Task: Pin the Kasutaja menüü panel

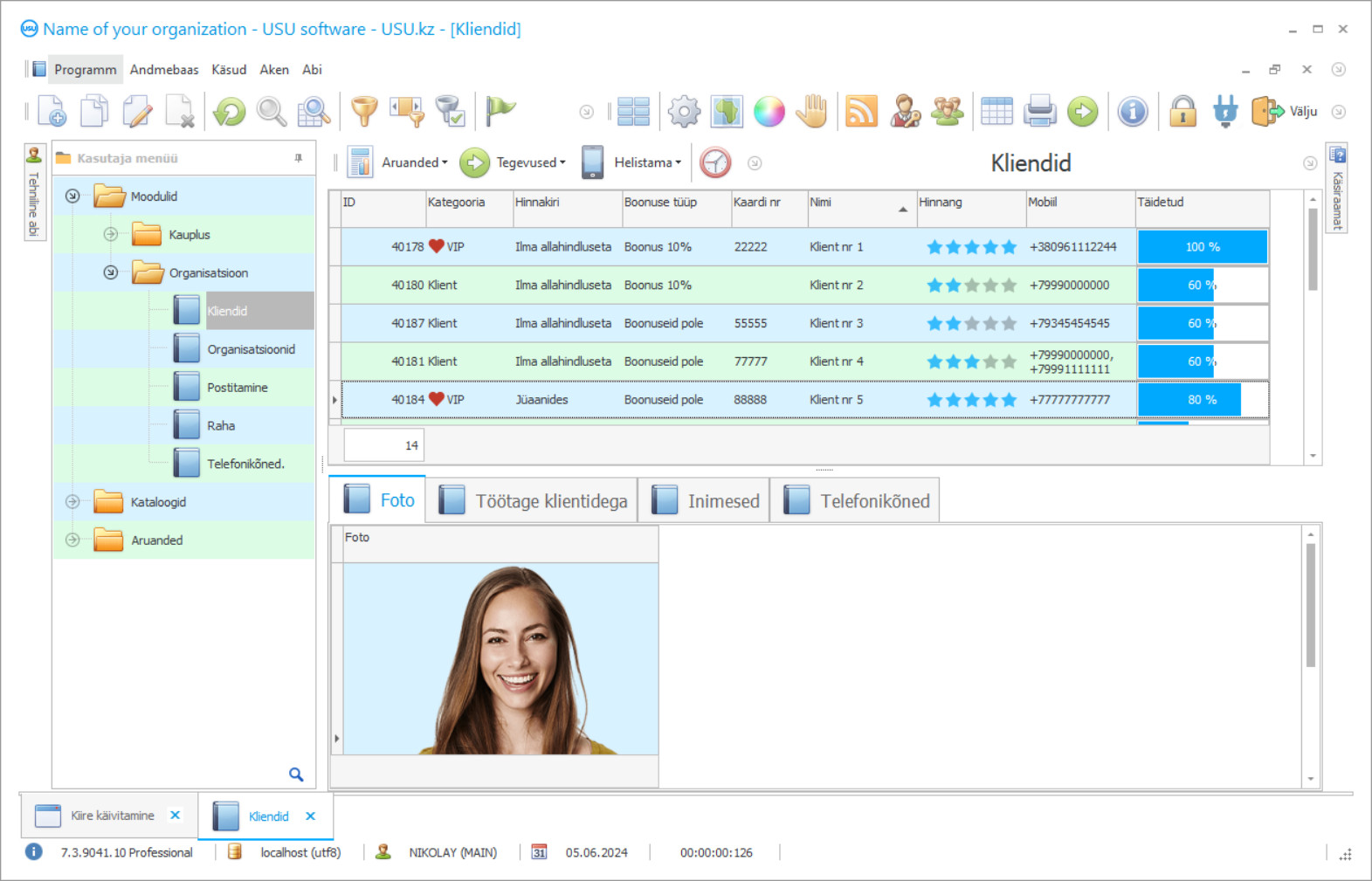Action: pos(299,158)
